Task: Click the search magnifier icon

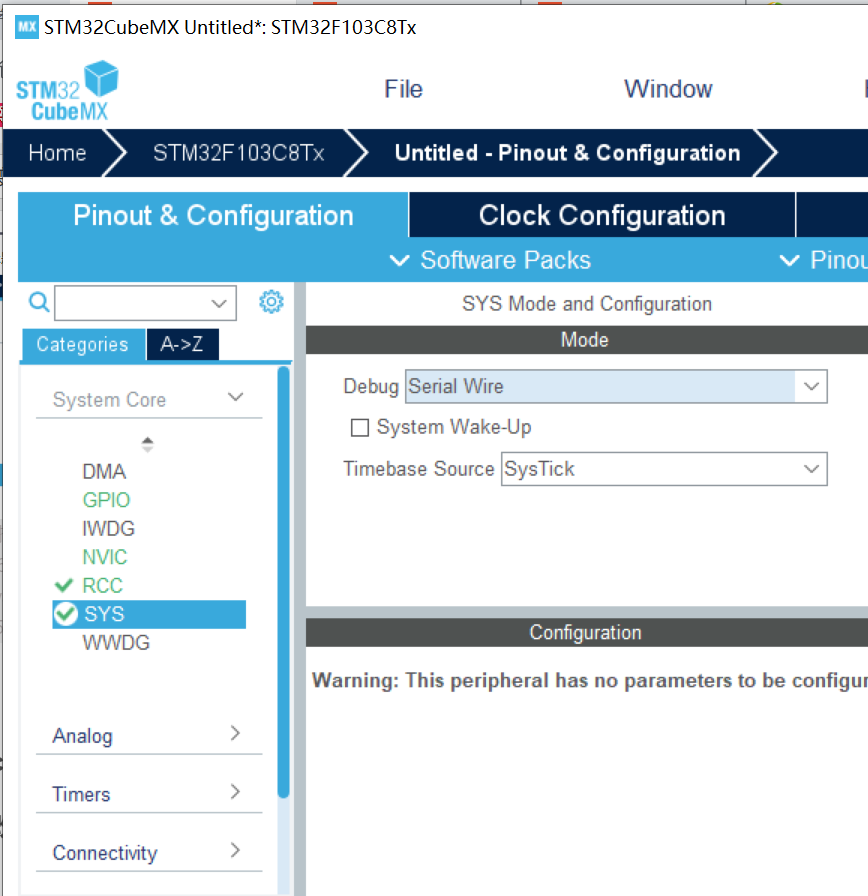Action: [38, 302]
